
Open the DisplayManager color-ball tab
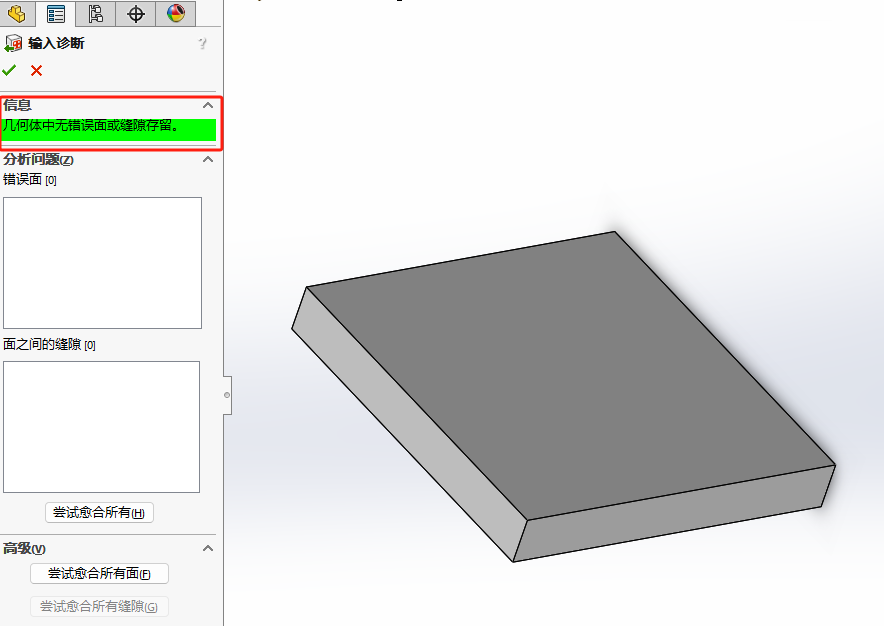(x=176, y=14)
